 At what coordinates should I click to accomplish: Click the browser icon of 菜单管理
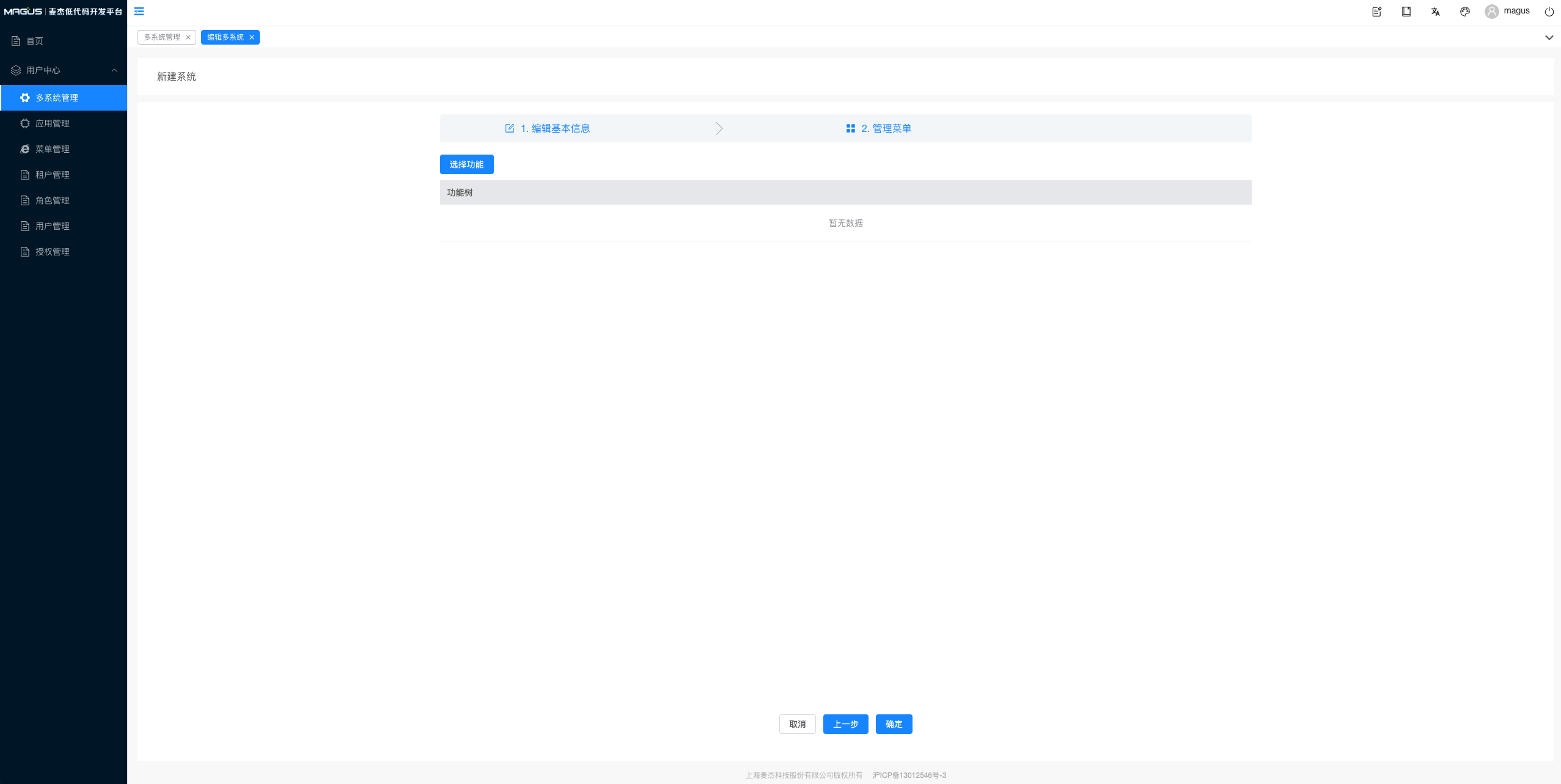pos(25,149)
